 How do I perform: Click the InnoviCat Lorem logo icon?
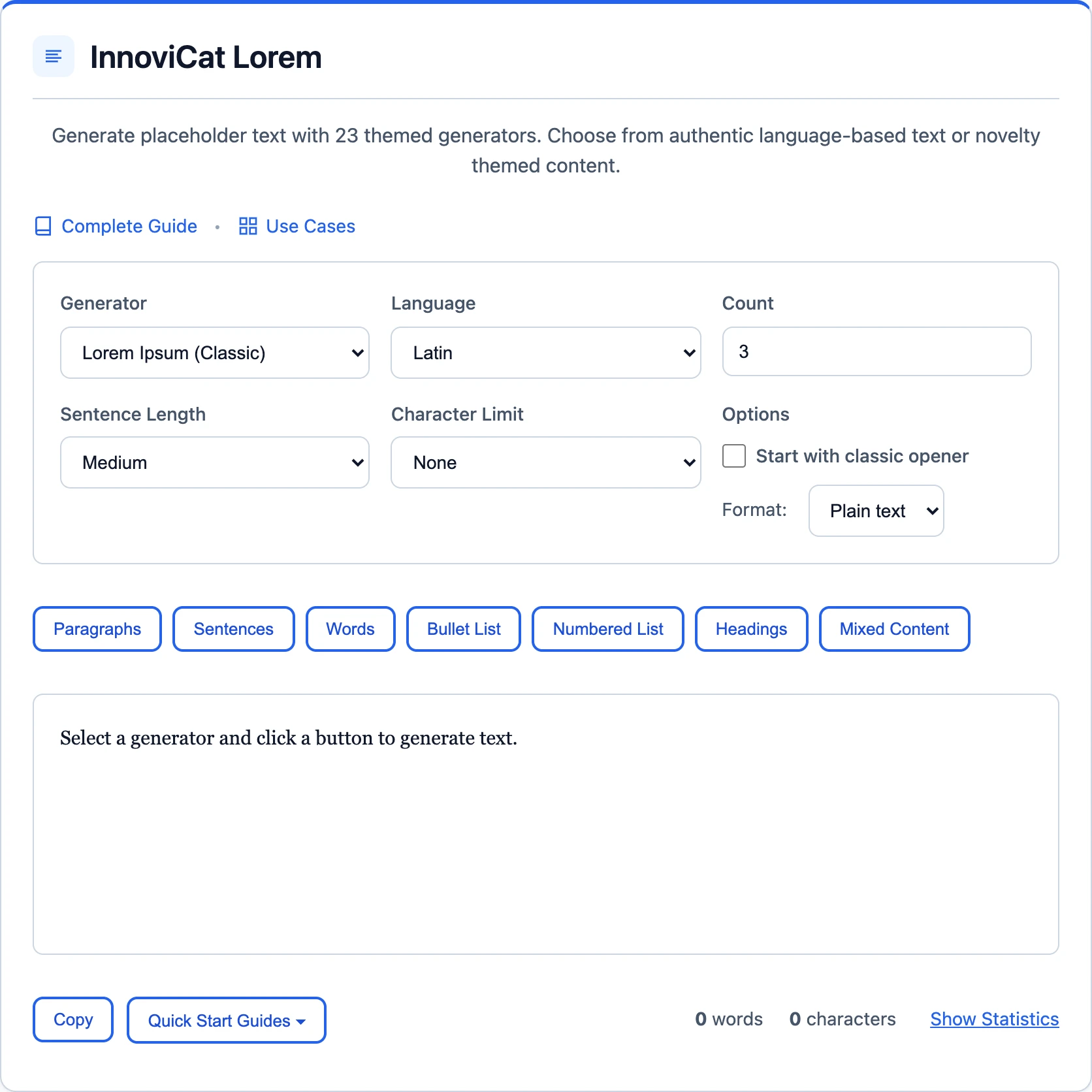(54, 57)
